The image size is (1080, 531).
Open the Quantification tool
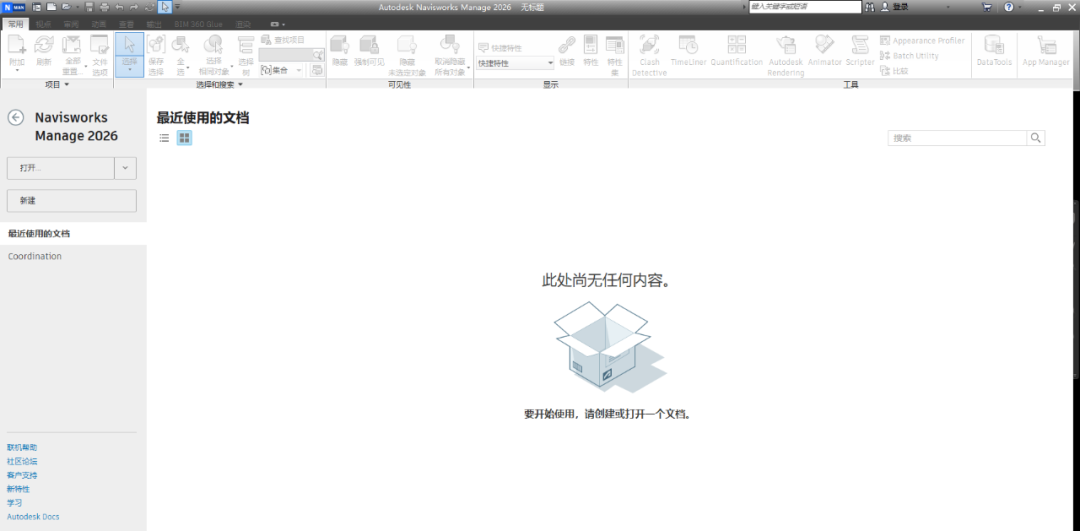(x=736, y=54)
